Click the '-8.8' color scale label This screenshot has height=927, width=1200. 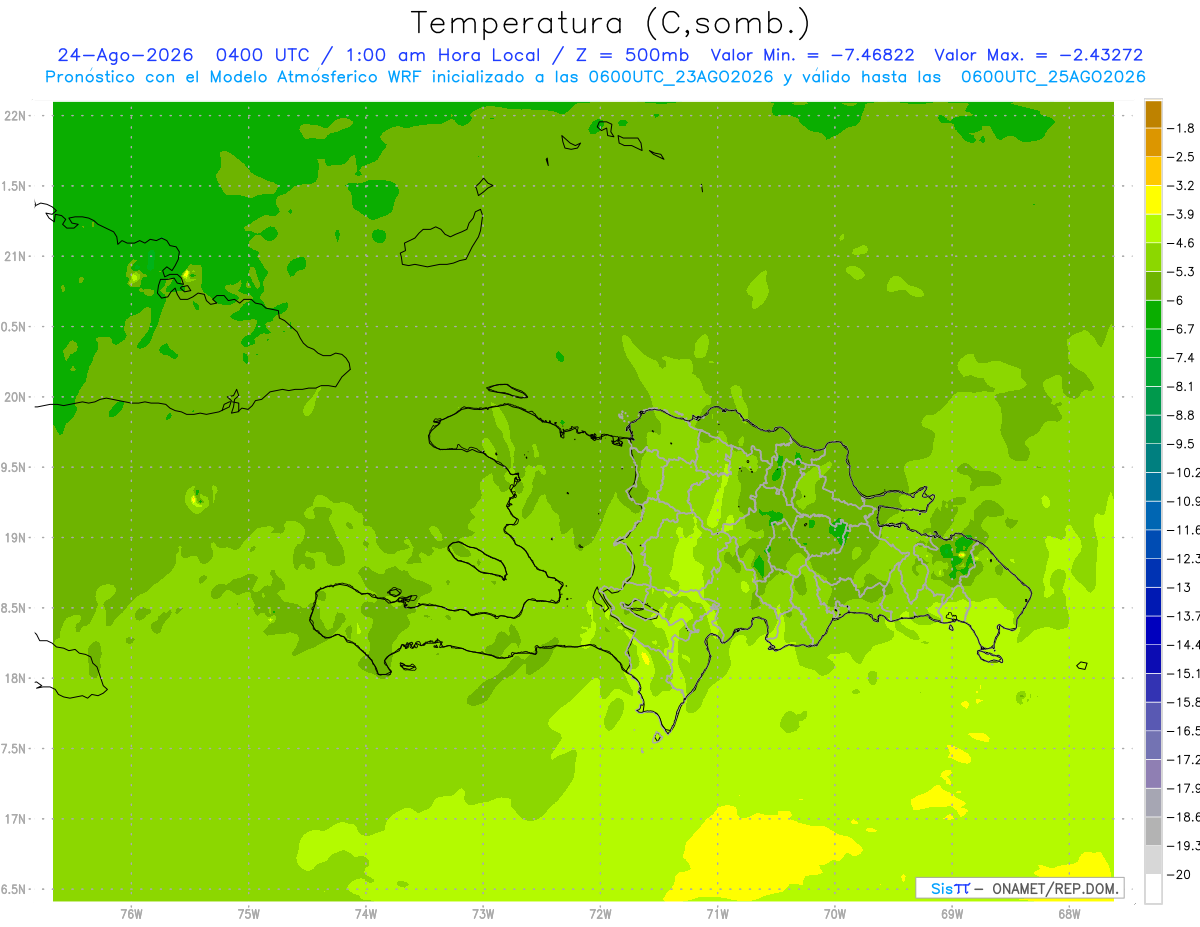click(x=1181, y=415)
